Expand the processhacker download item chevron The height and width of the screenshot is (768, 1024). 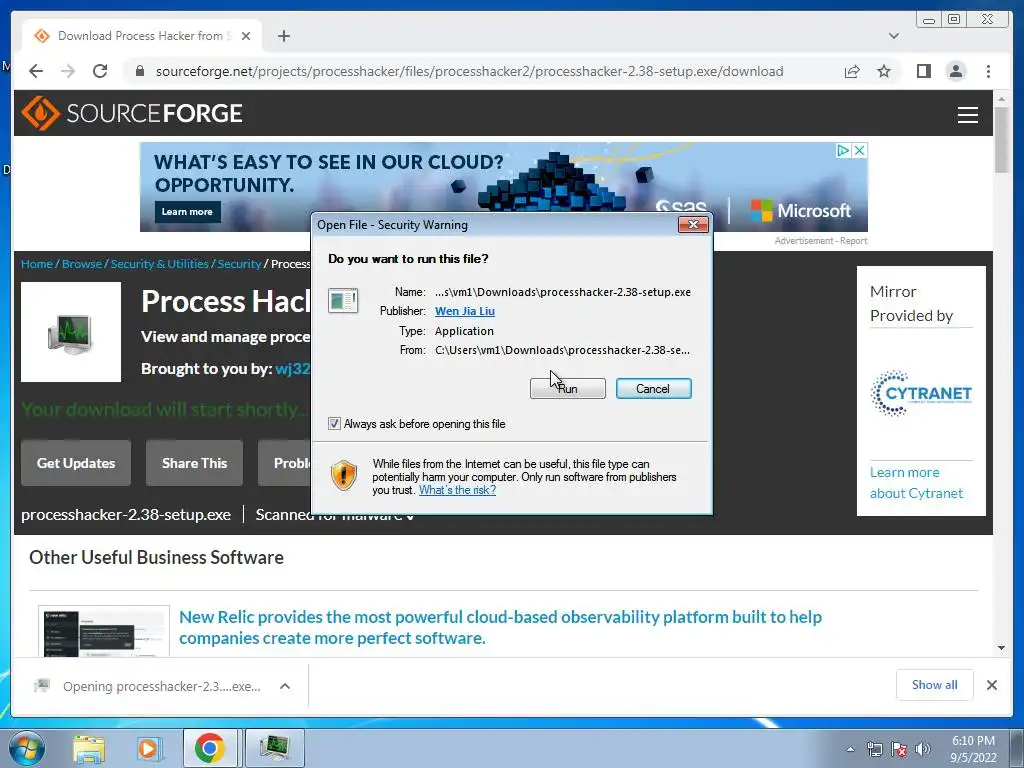[x=285, y=686]
